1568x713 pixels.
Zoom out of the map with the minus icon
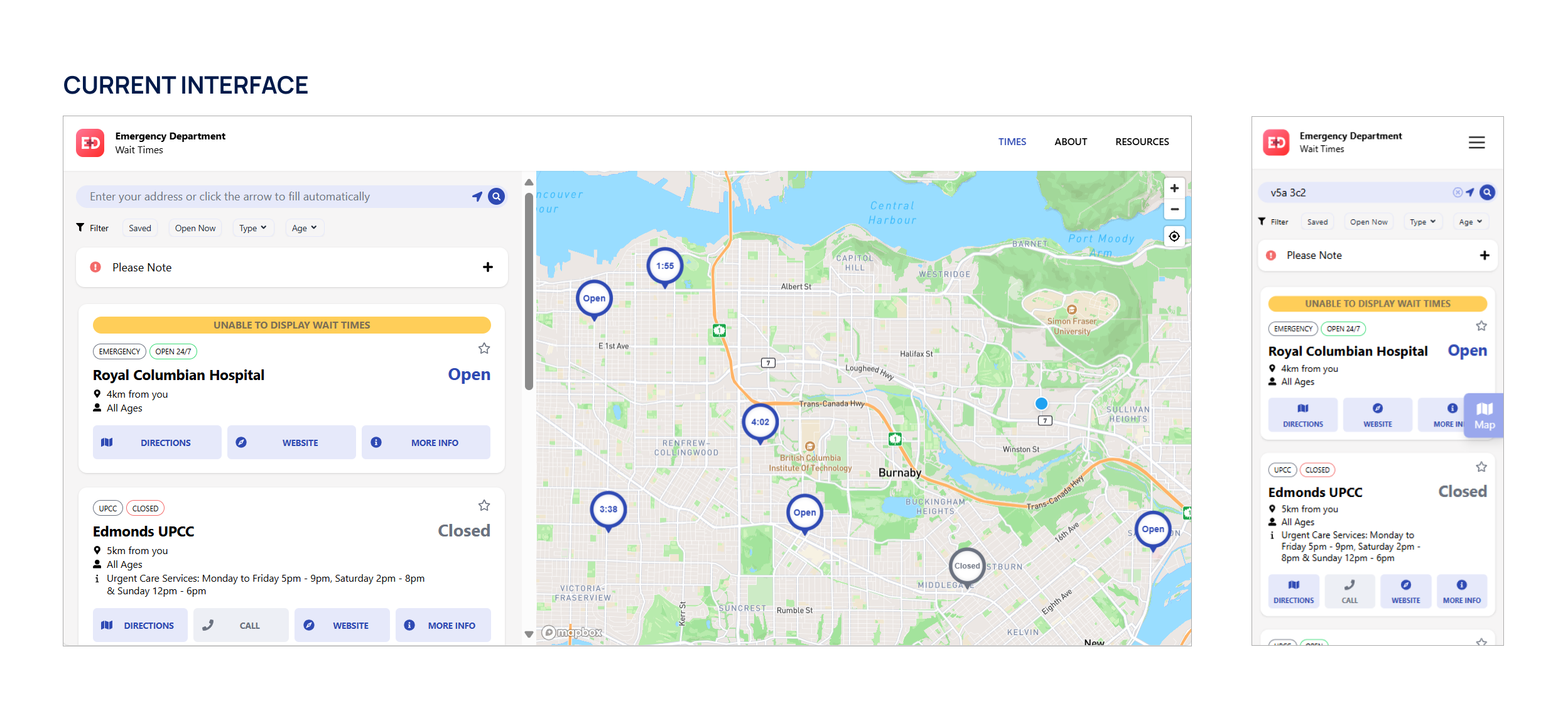(1174, 209)
